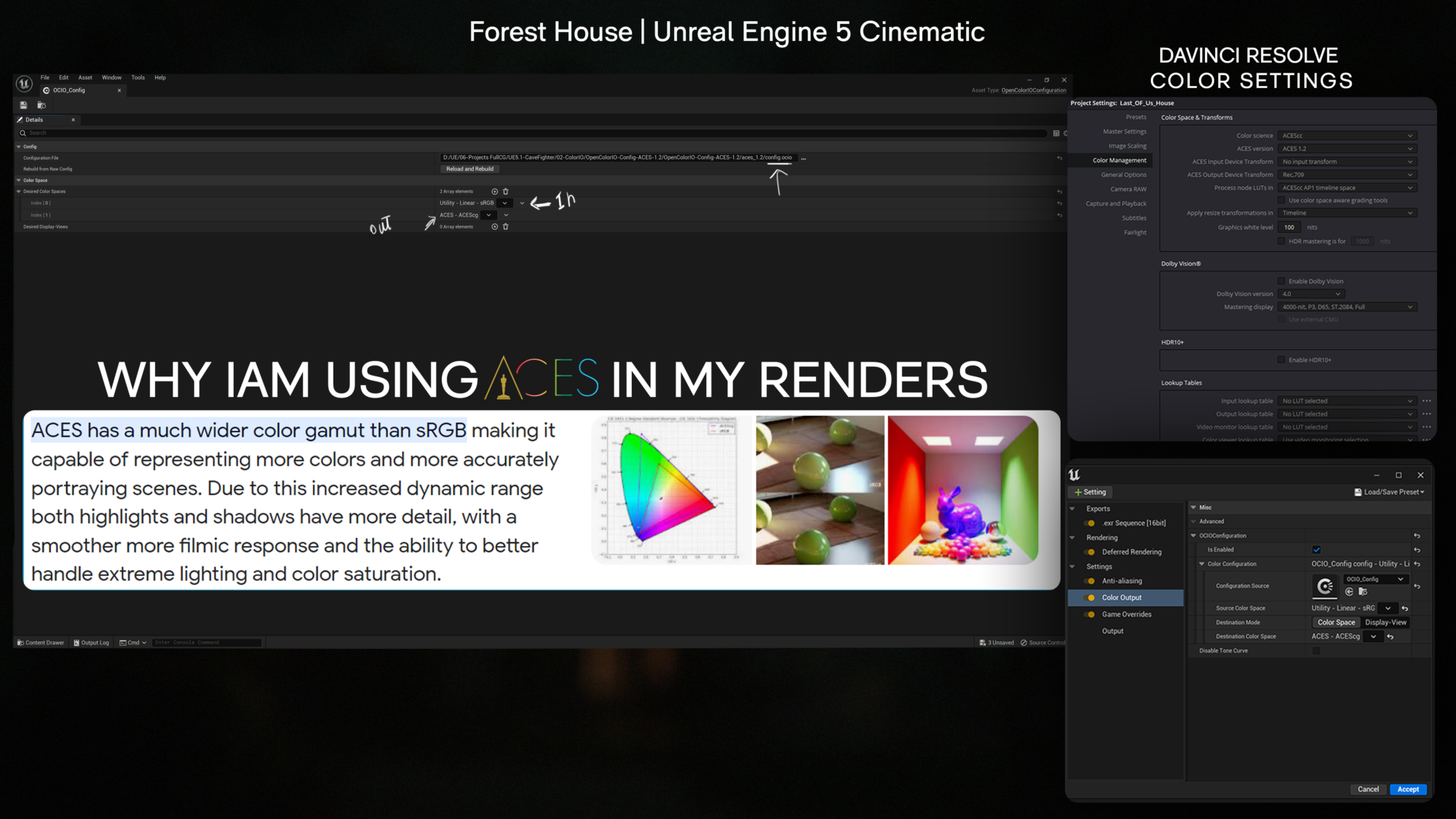Check the Disable Tone Curve checkbox
This screenshot has width=1456, height=819.
point(1316,651)
